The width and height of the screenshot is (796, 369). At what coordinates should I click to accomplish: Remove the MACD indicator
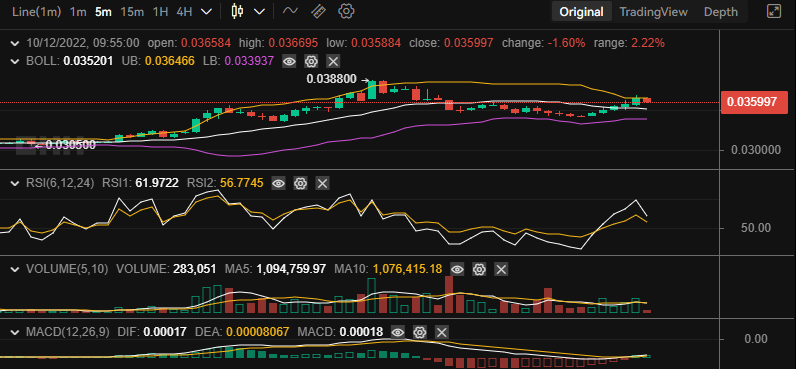click(442, 333)
